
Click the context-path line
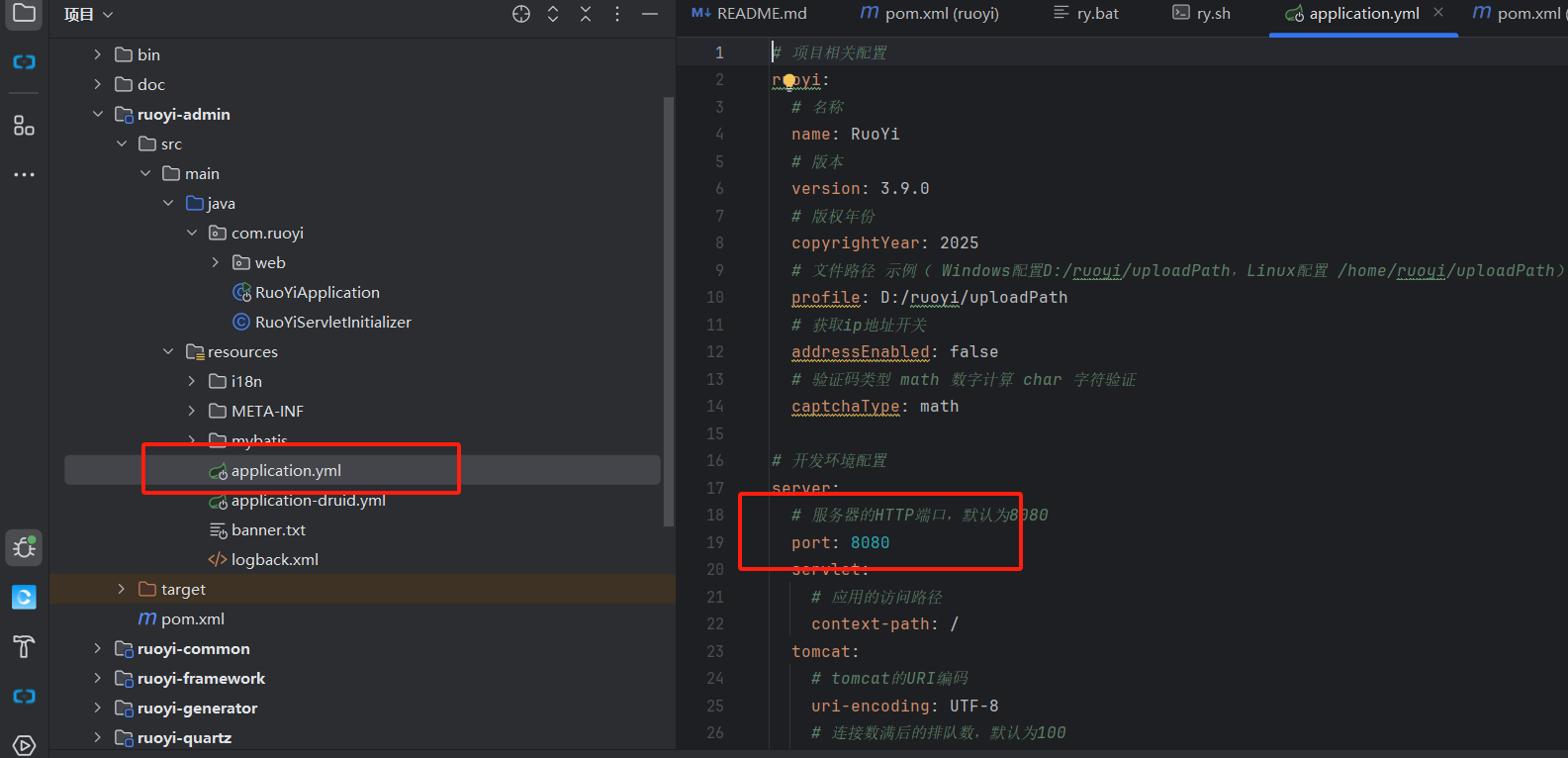click(x=884, y=623)
